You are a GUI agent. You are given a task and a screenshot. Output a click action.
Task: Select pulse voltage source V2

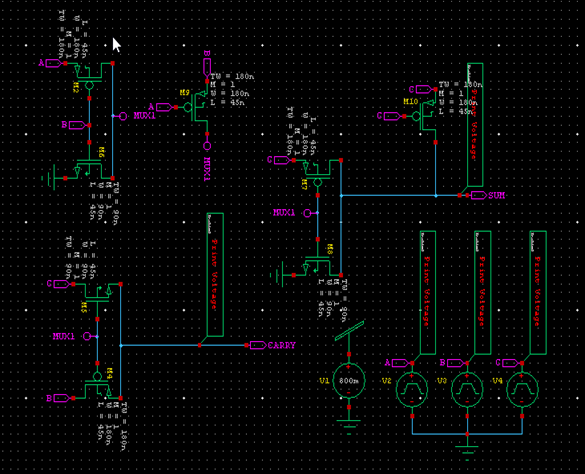[412, 389]
